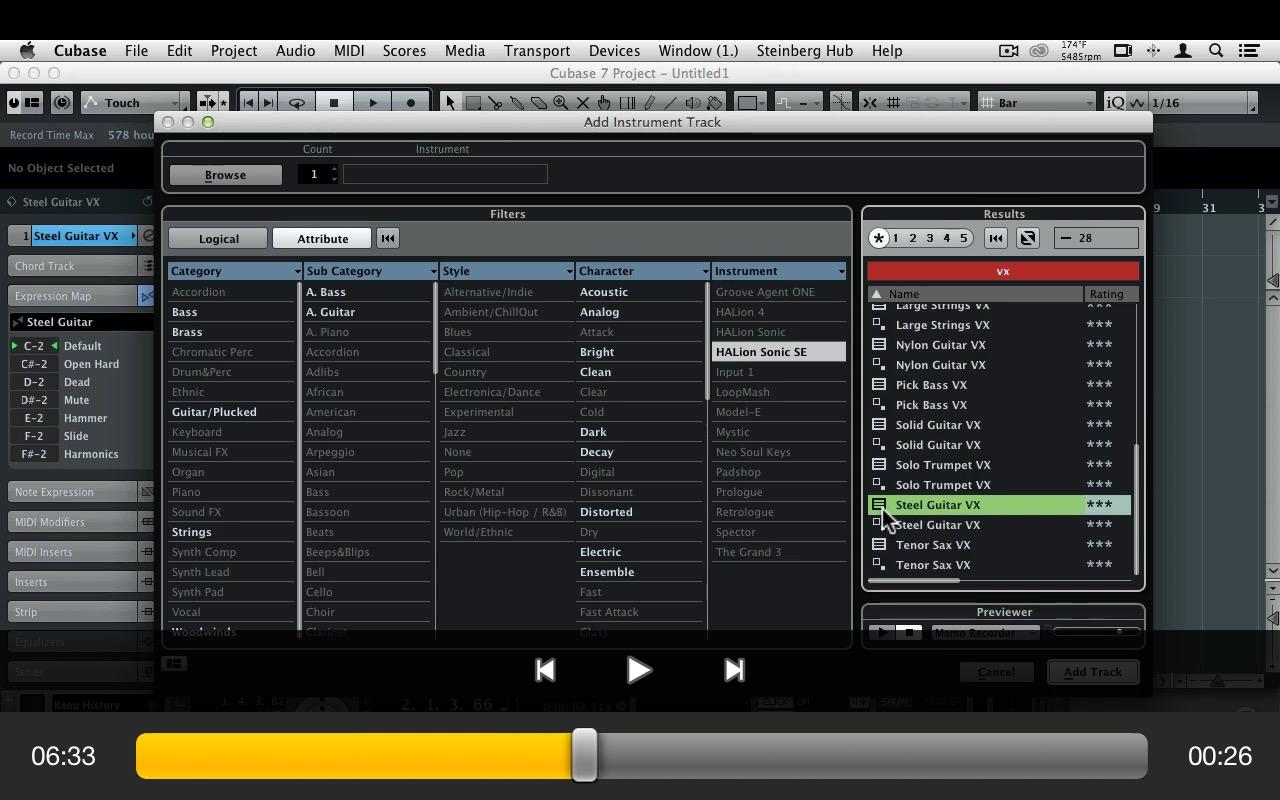Switch filters to Logical mode
The height and width of the screenshot is (800, 1280).
(218, 238)
